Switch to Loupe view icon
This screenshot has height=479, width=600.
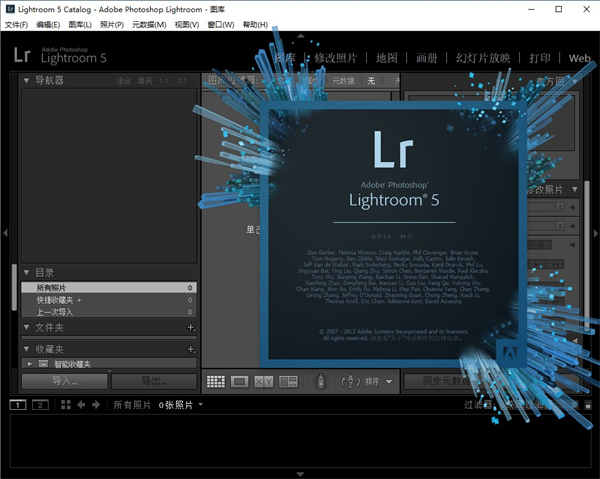click(240, 381)
